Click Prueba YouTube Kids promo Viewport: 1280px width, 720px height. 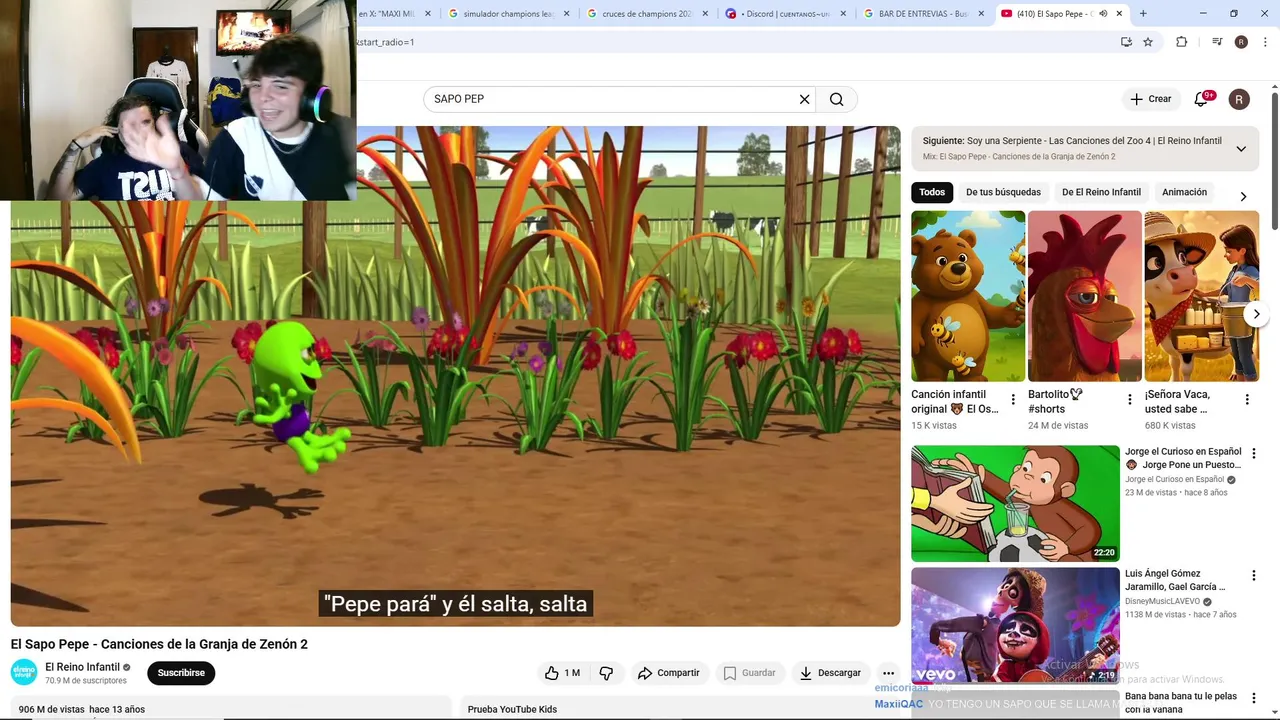tap(512, 709)
